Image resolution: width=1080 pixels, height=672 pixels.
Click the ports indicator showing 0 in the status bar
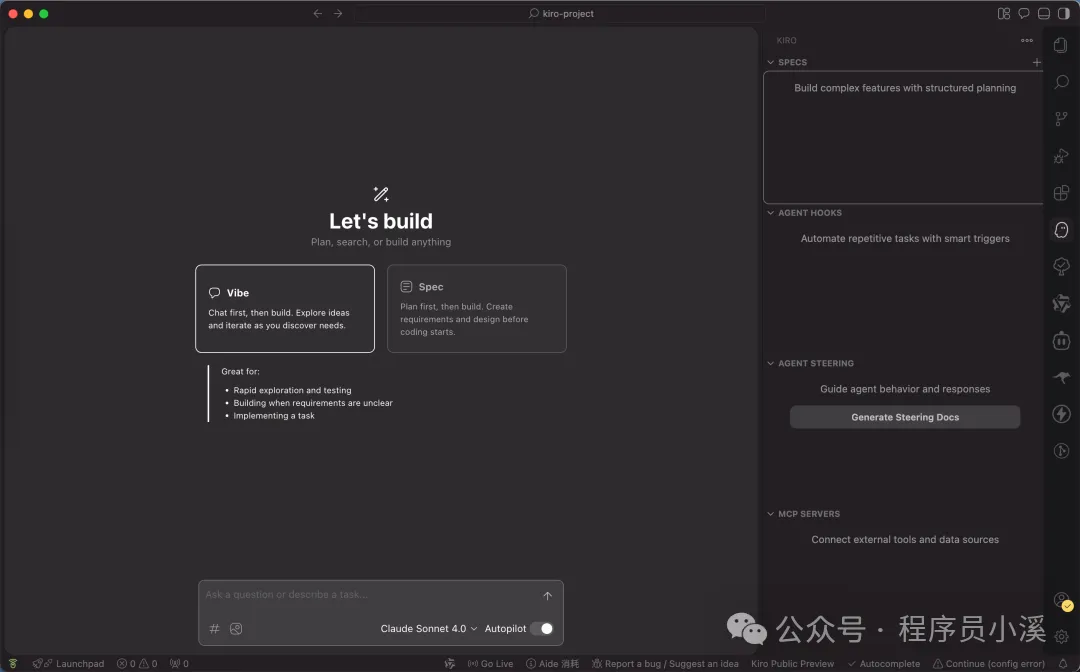[x=179, y=664]
